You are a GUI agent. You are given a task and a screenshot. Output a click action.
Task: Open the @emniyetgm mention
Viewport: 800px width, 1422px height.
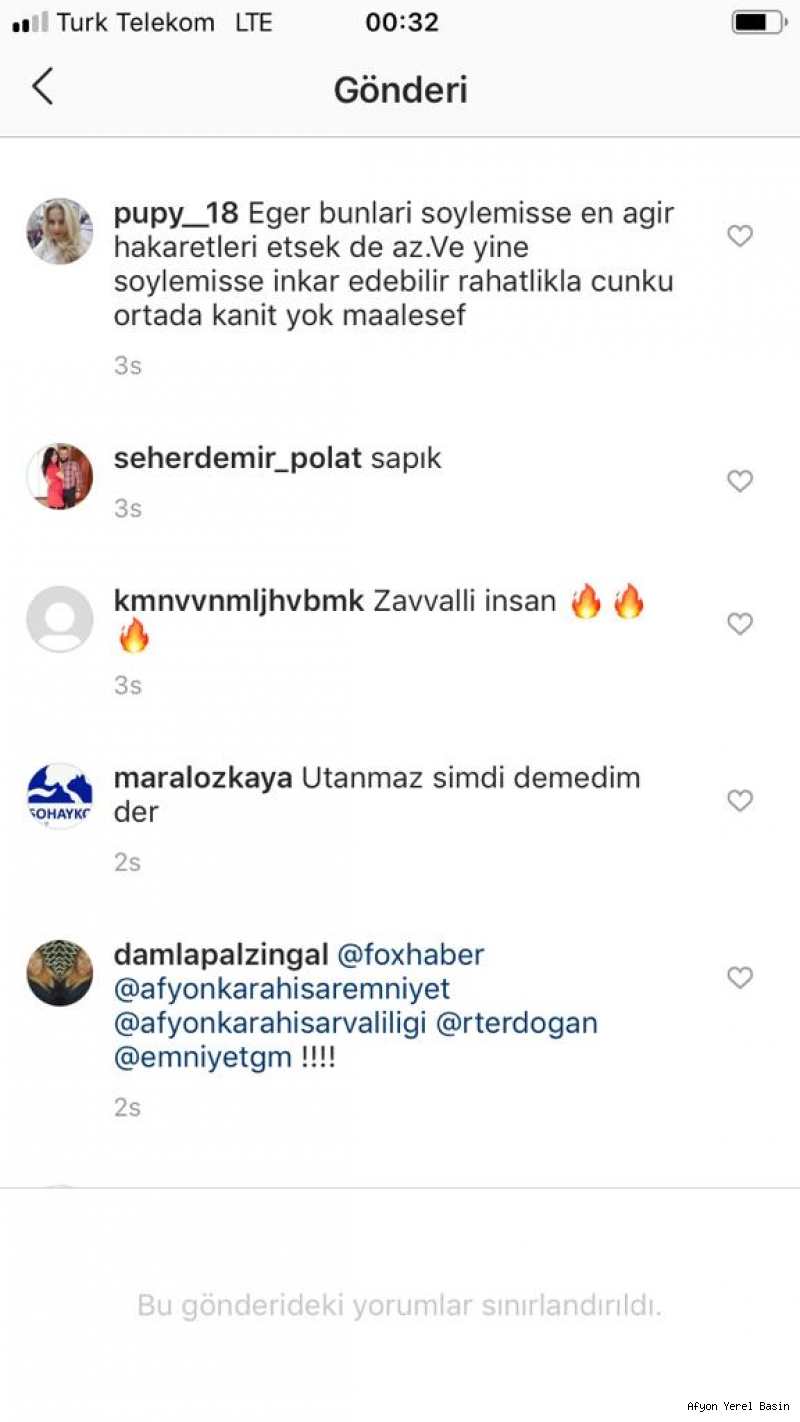[x=203, y=1058]
